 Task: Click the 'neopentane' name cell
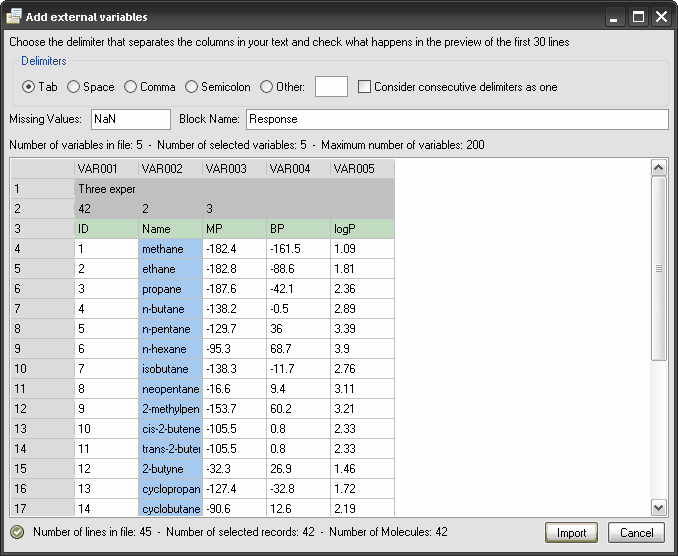170,389
